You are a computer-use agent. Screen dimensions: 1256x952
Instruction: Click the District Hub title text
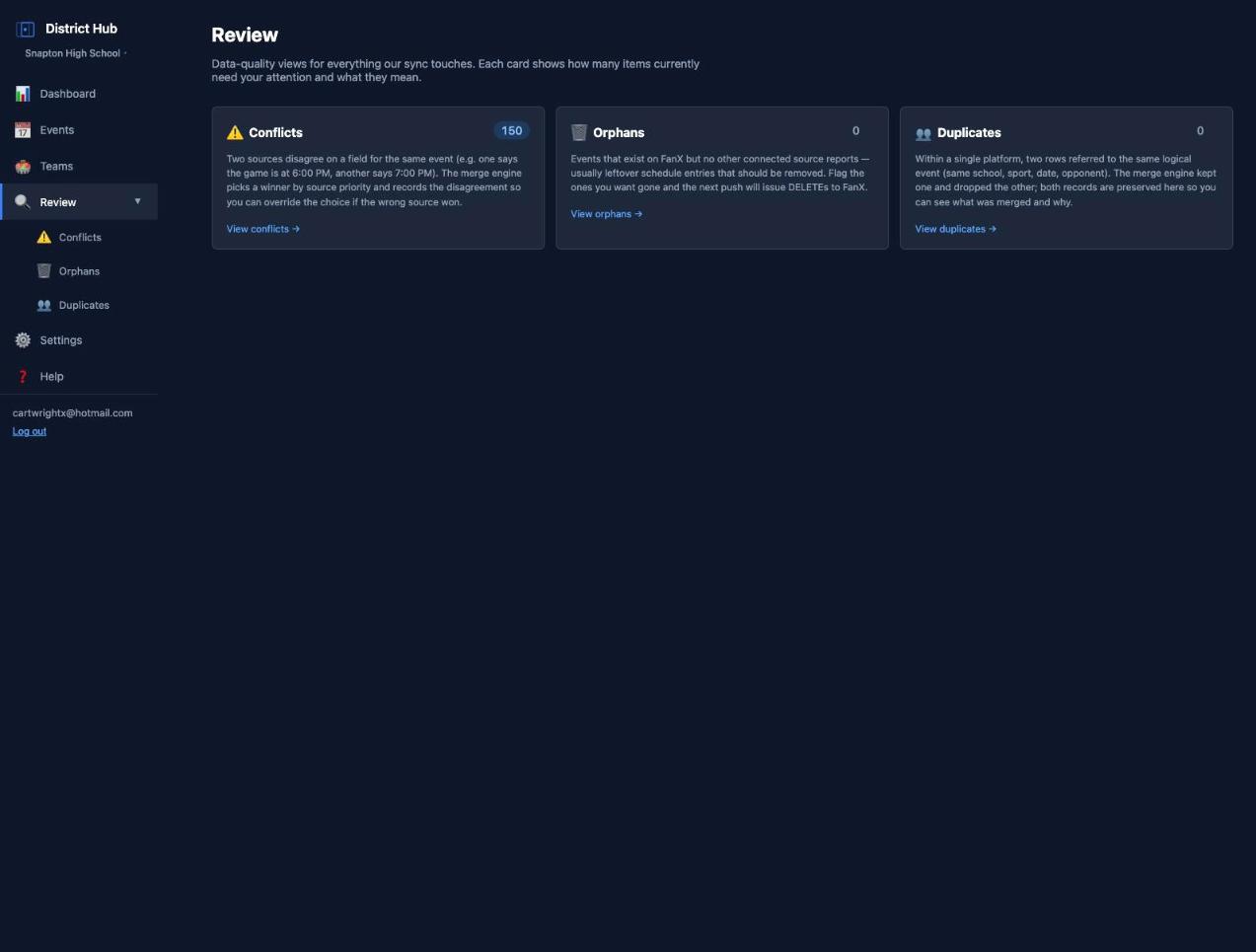click(81, 29)
